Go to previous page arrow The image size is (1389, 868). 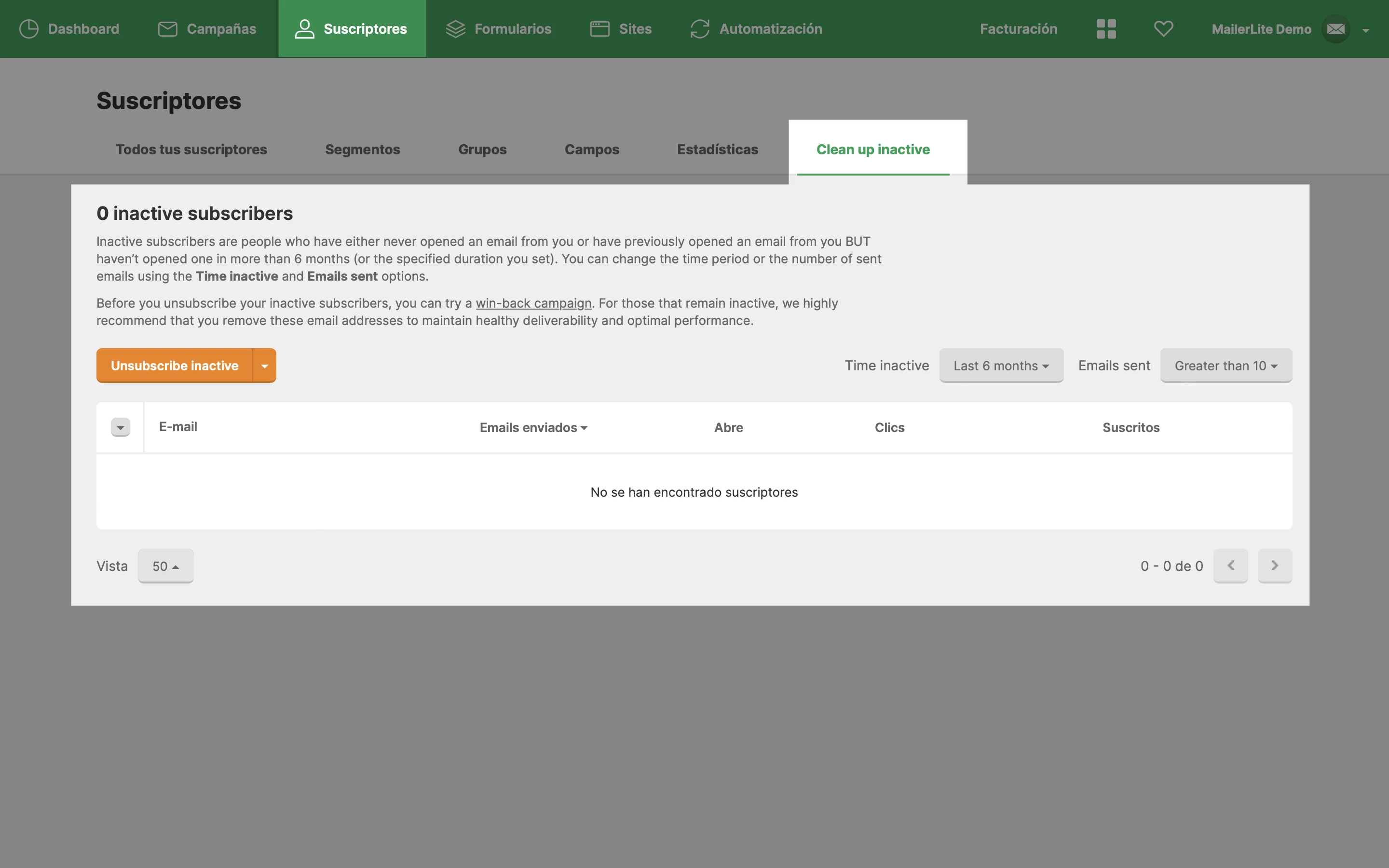(x=1231, y=566)
